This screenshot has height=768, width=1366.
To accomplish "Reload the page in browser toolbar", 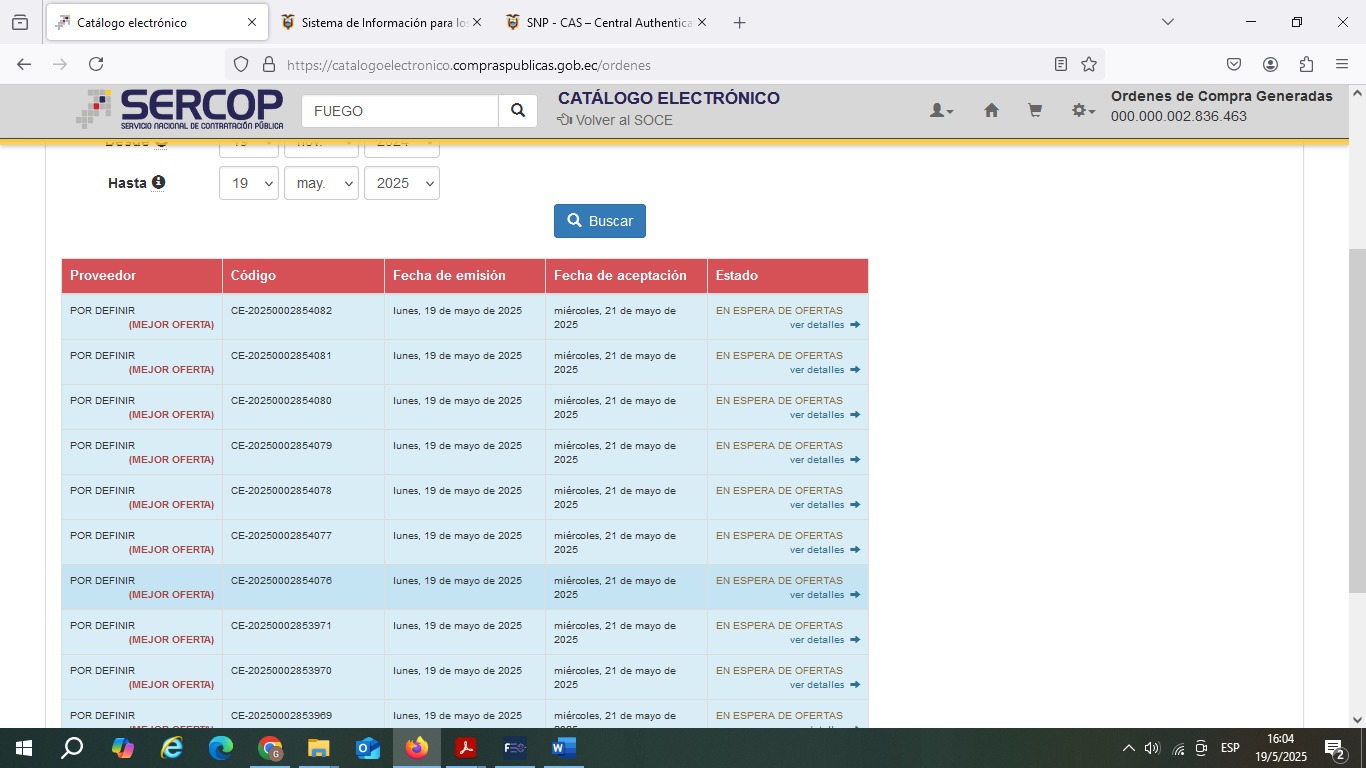I will 96,64.
